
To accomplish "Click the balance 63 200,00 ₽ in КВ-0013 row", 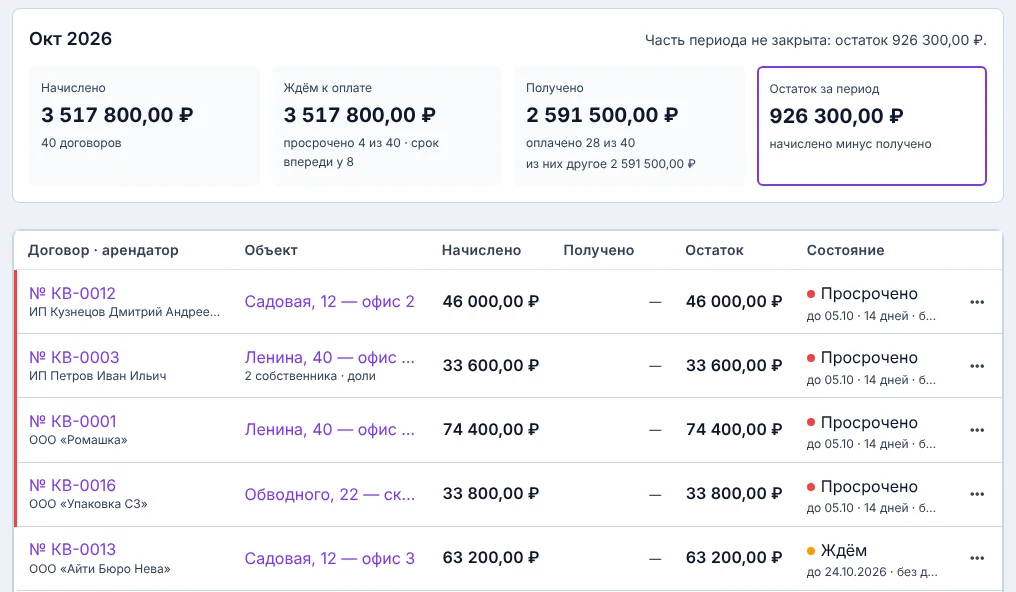I will pyautogui.click(x=734, y=558).
